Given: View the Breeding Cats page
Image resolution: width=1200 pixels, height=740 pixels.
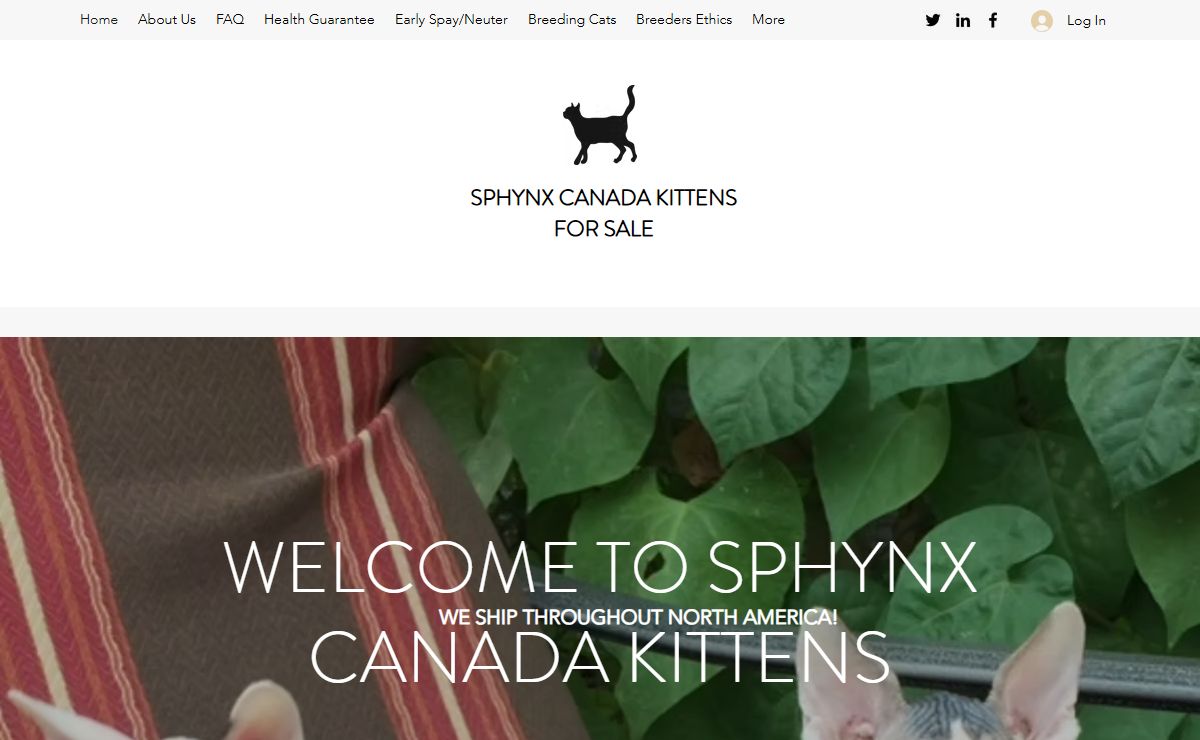Looking at the screenshot, I should (x=572, y=19).
